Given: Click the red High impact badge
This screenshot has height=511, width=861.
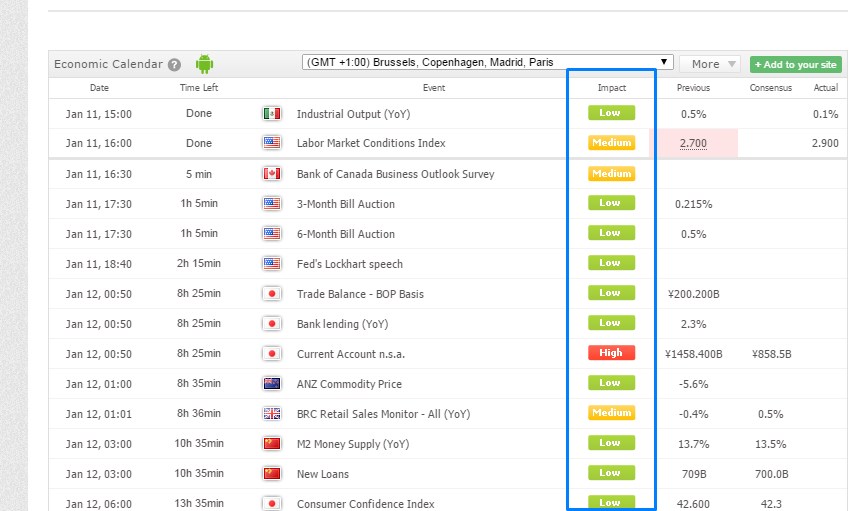Looking at the screenshot, I should pyautogui.click(x=611, y=353).
